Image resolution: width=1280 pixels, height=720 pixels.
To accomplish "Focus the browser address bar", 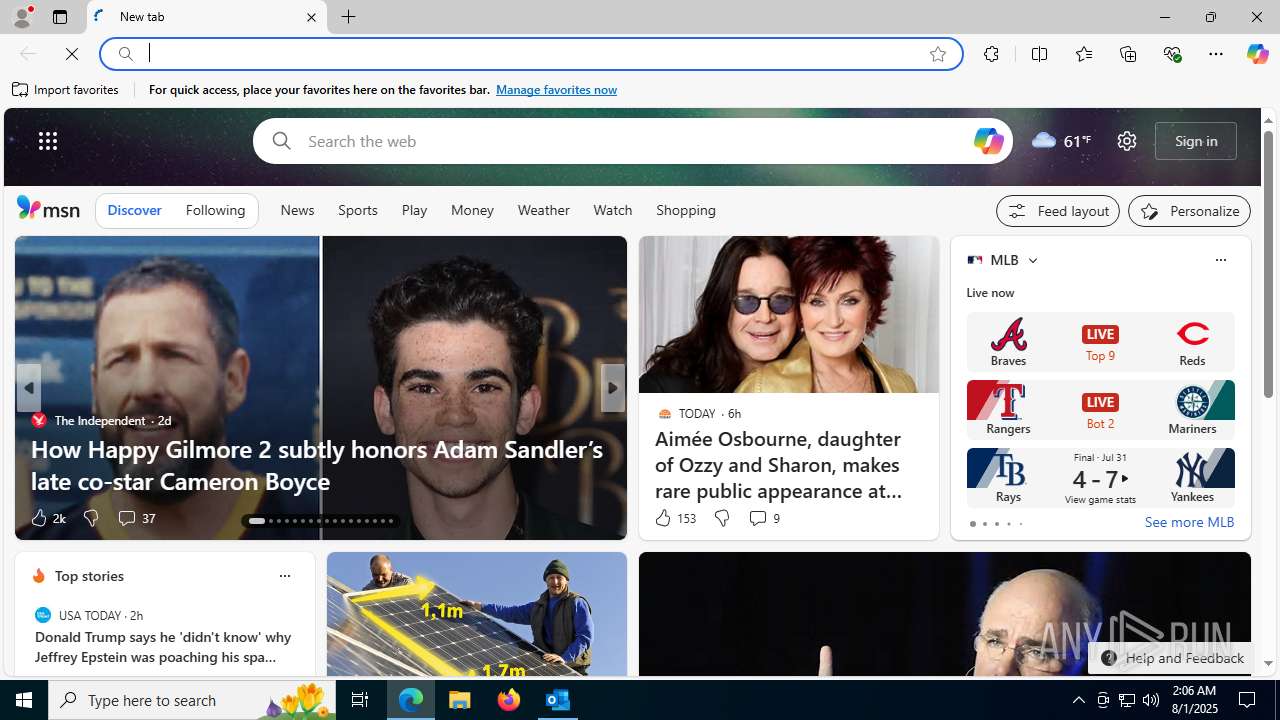I will (530, 54).
